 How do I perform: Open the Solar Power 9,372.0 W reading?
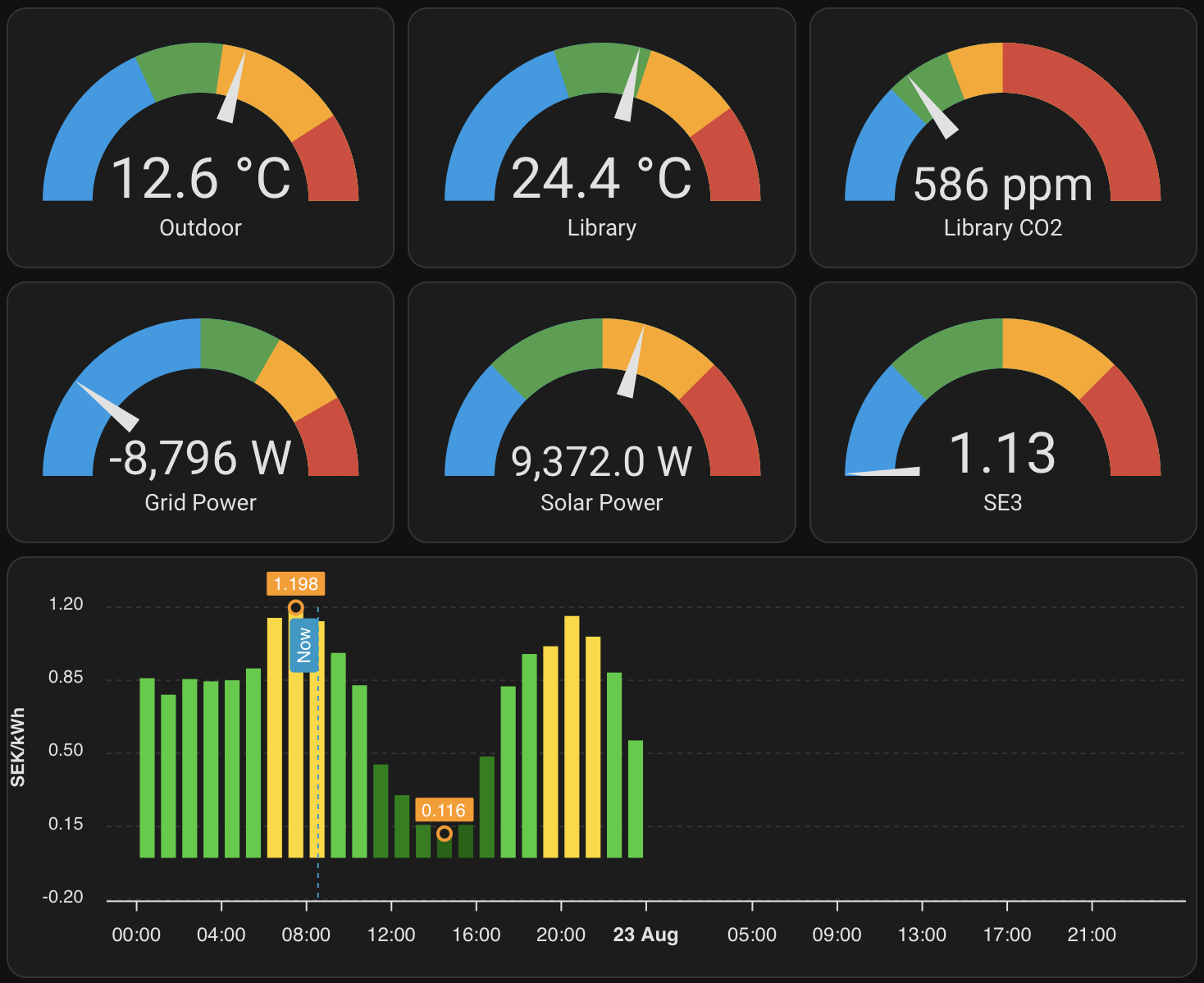point(601,461)
